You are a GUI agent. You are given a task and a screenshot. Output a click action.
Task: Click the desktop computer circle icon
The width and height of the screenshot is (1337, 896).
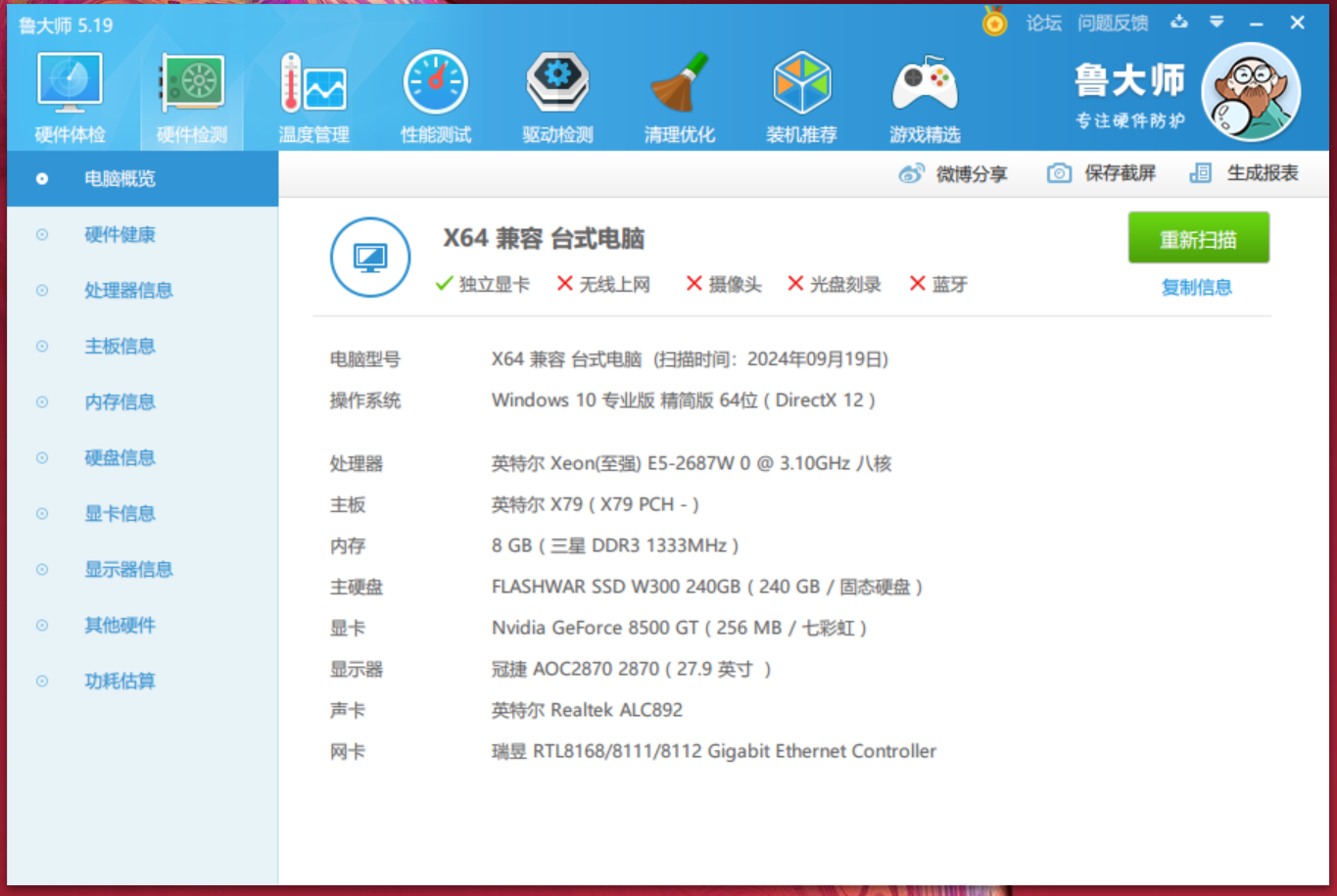tap(370, 258)
